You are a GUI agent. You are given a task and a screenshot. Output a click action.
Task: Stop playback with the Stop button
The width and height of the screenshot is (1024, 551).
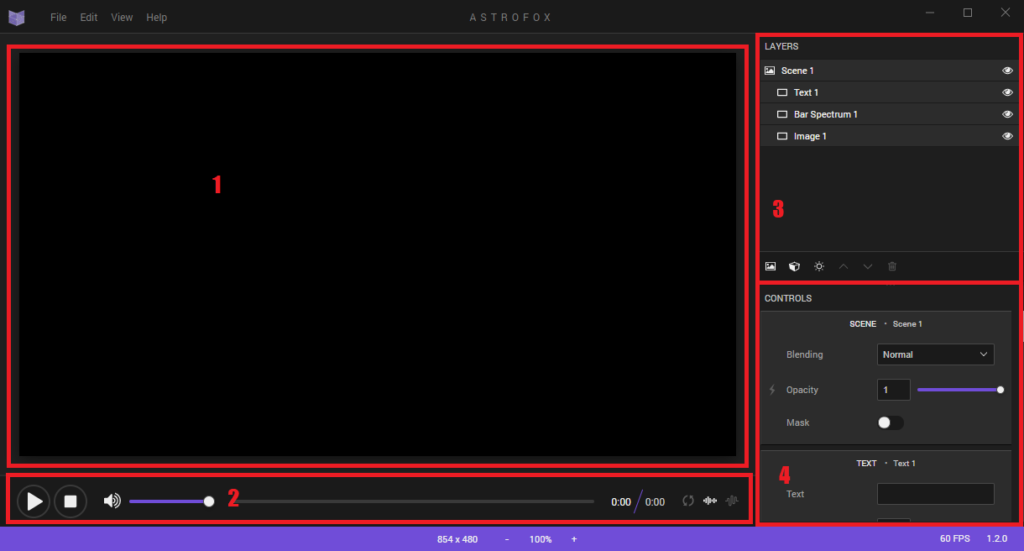click(71, 501)
